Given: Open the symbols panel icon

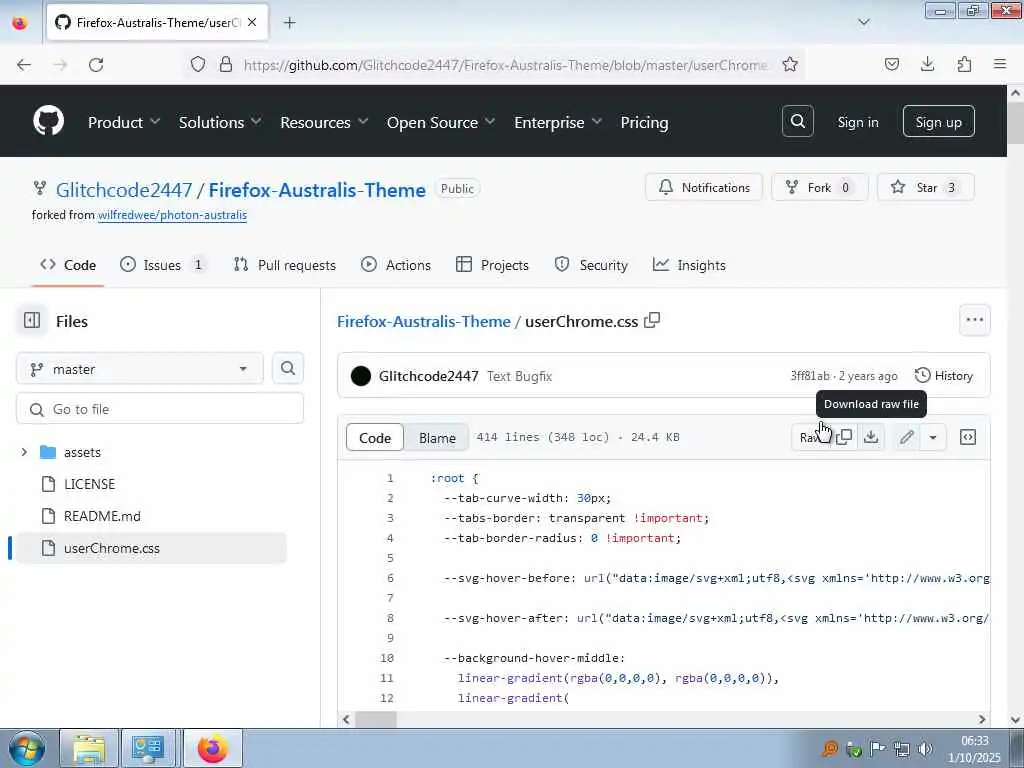Looking at the screenshot, I should point(968,437).
